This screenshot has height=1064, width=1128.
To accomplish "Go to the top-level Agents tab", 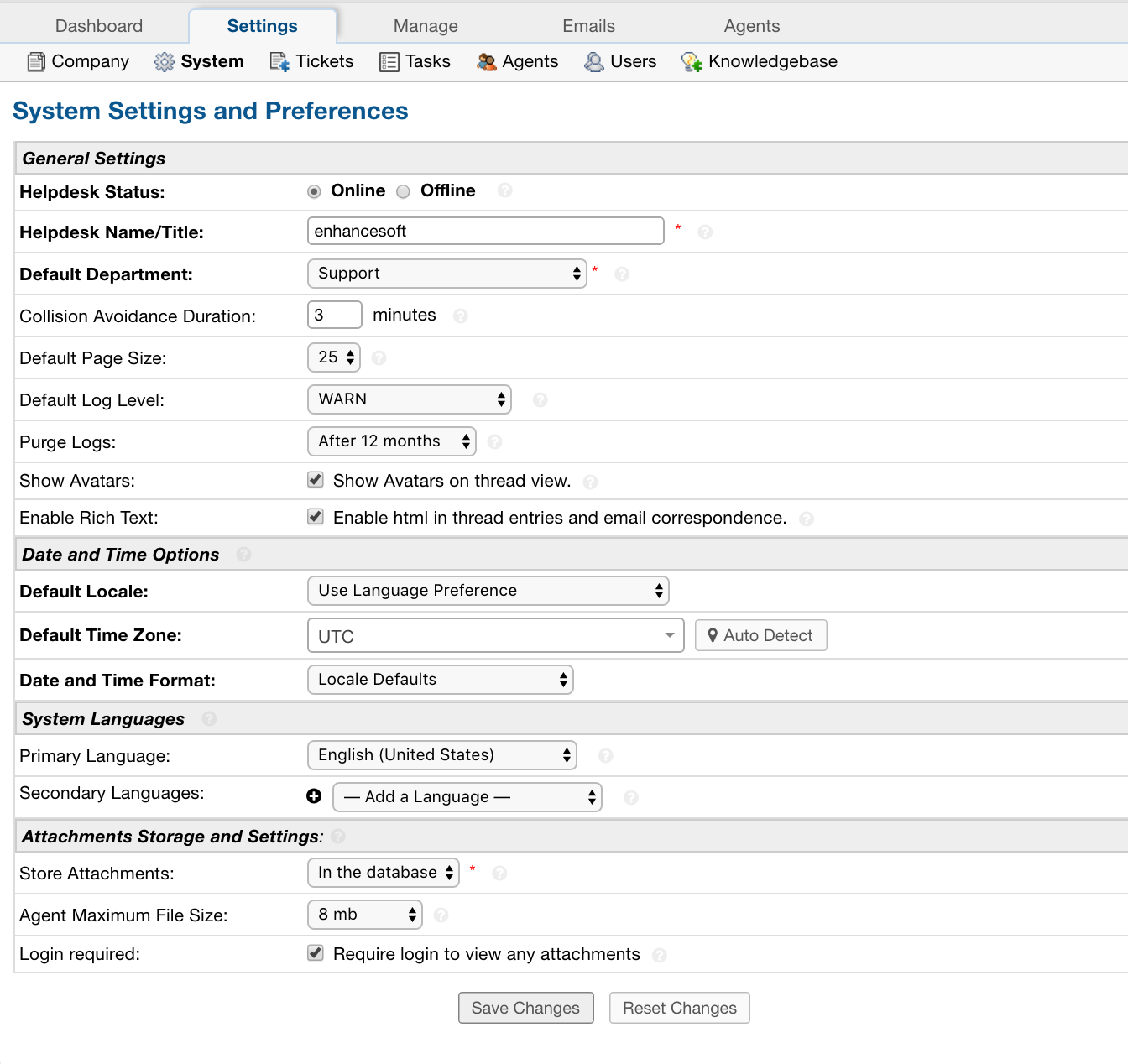I will pyautogui.click(x=752, y=26).
